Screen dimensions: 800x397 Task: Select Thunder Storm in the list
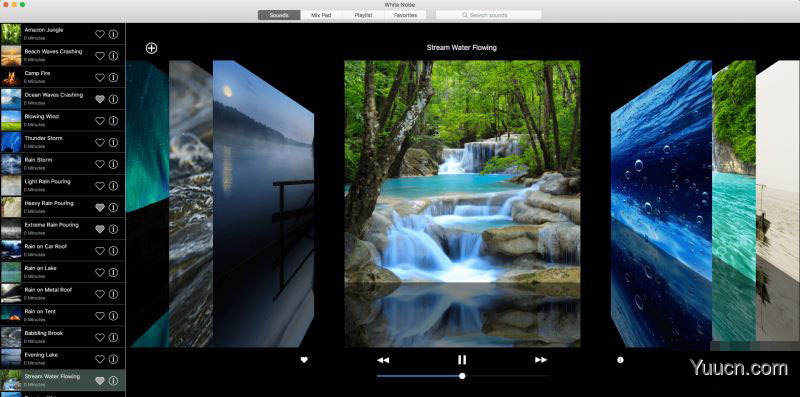62,142
